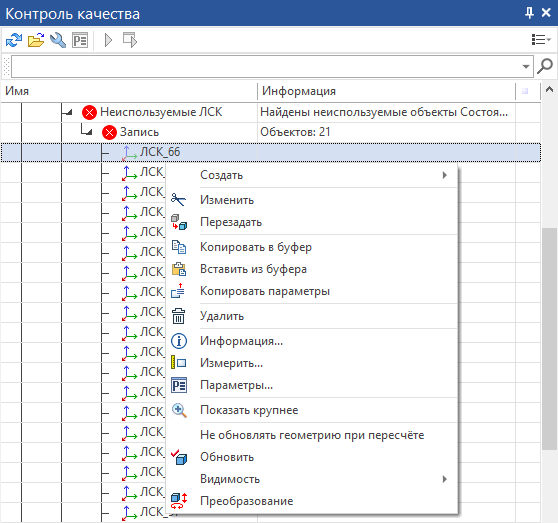Click the vertical scrollbar thumb
Viewport: 558px width, 523px height.
(549, 339)
